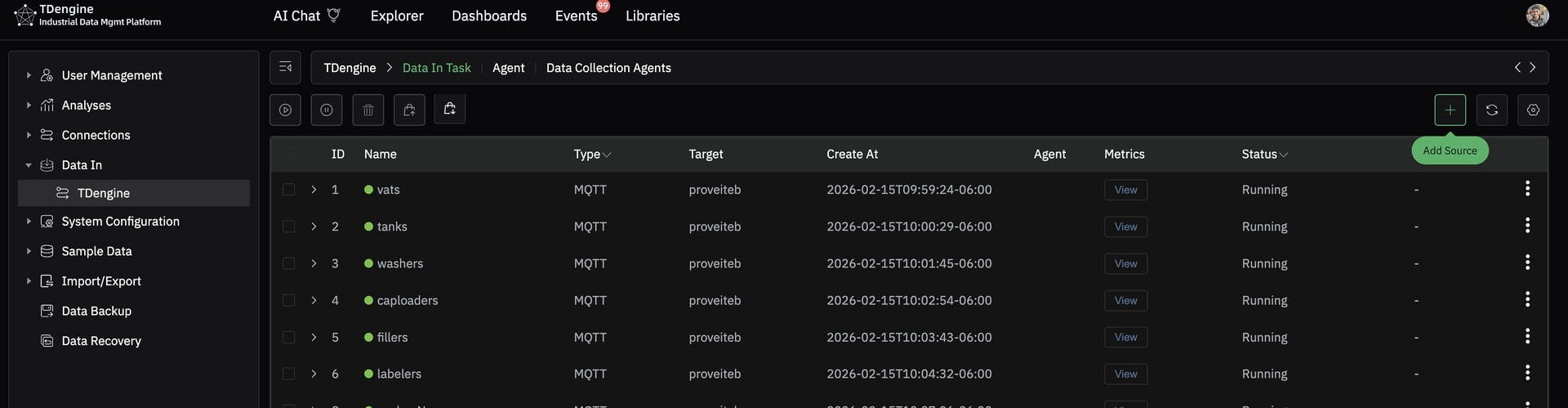Viewport: 1568px width, 408px height.
Task: Click the pause task toolbar icon
Action: pyautogui.click(x=327, y=110)
